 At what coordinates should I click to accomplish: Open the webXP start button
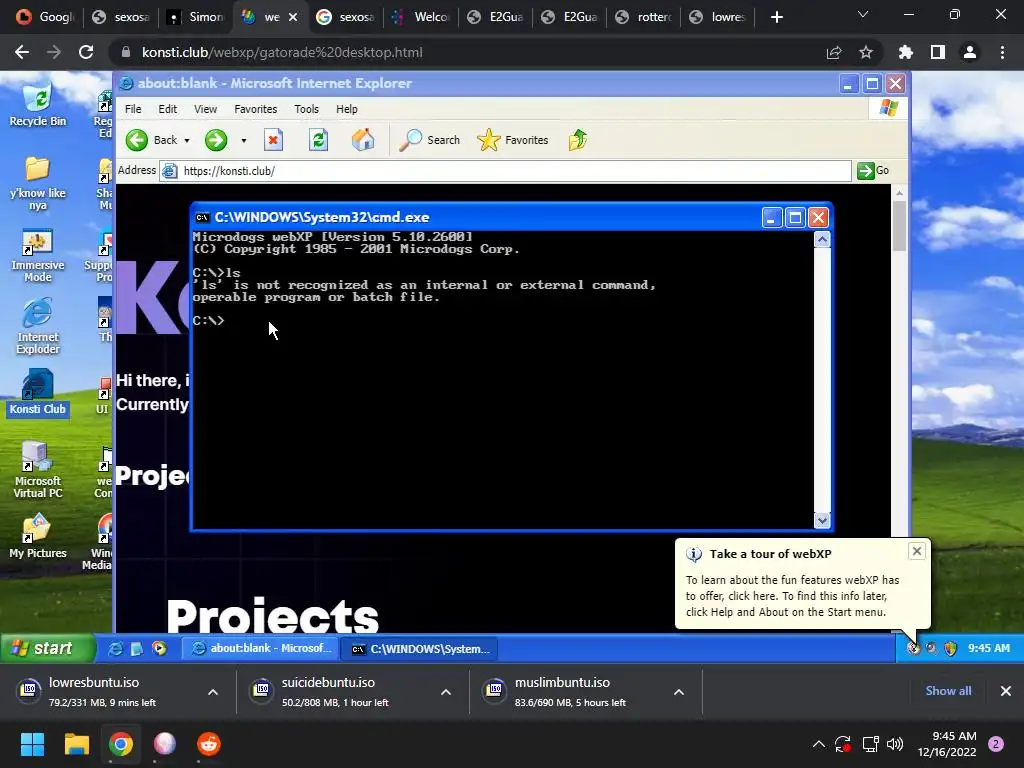pos(46,648)
